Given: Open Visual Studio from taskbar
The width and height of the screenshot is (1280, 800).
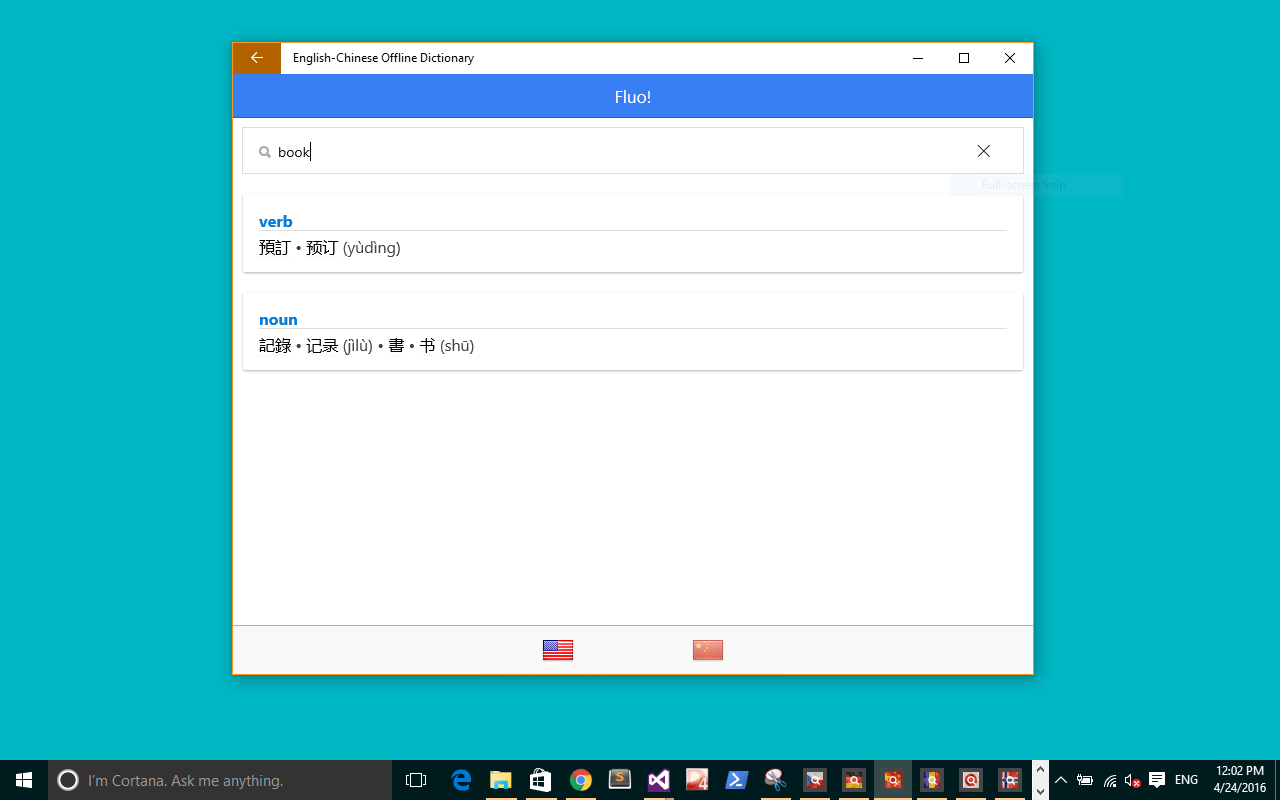Looking at the screenshot, I should [658, 780].
